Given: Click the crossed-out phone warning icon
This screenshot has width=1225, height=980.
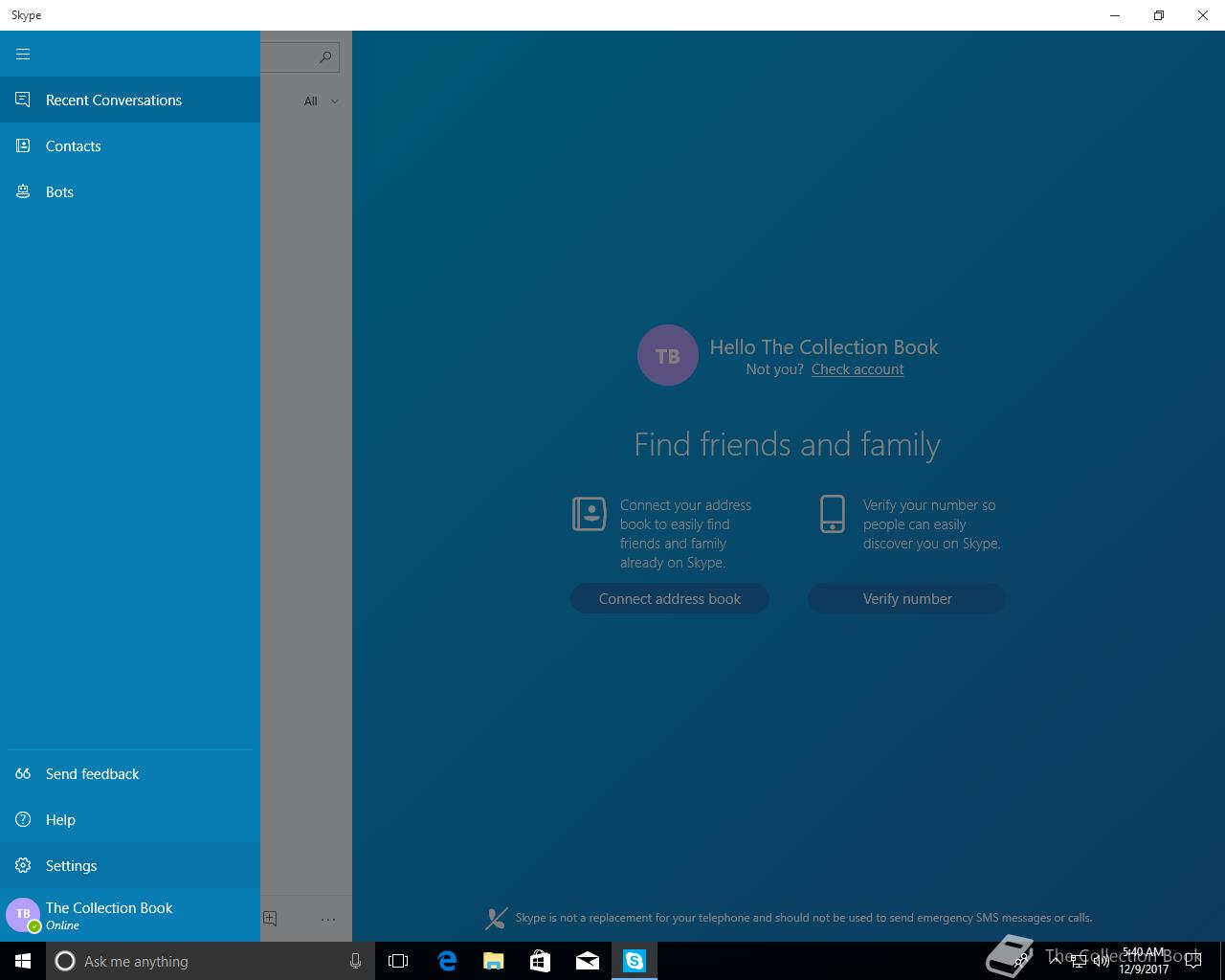Looking at the screenshot, I should pyautogui.click(x=496, y=918).
